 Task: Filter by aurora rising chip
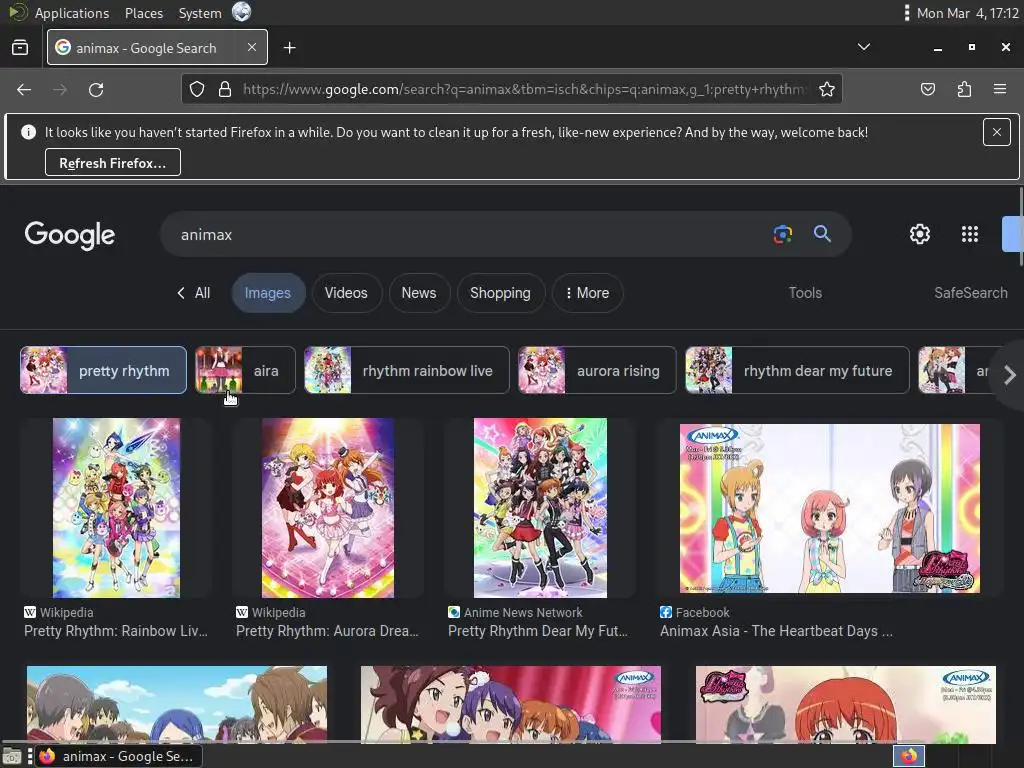[x=597, y=370]
